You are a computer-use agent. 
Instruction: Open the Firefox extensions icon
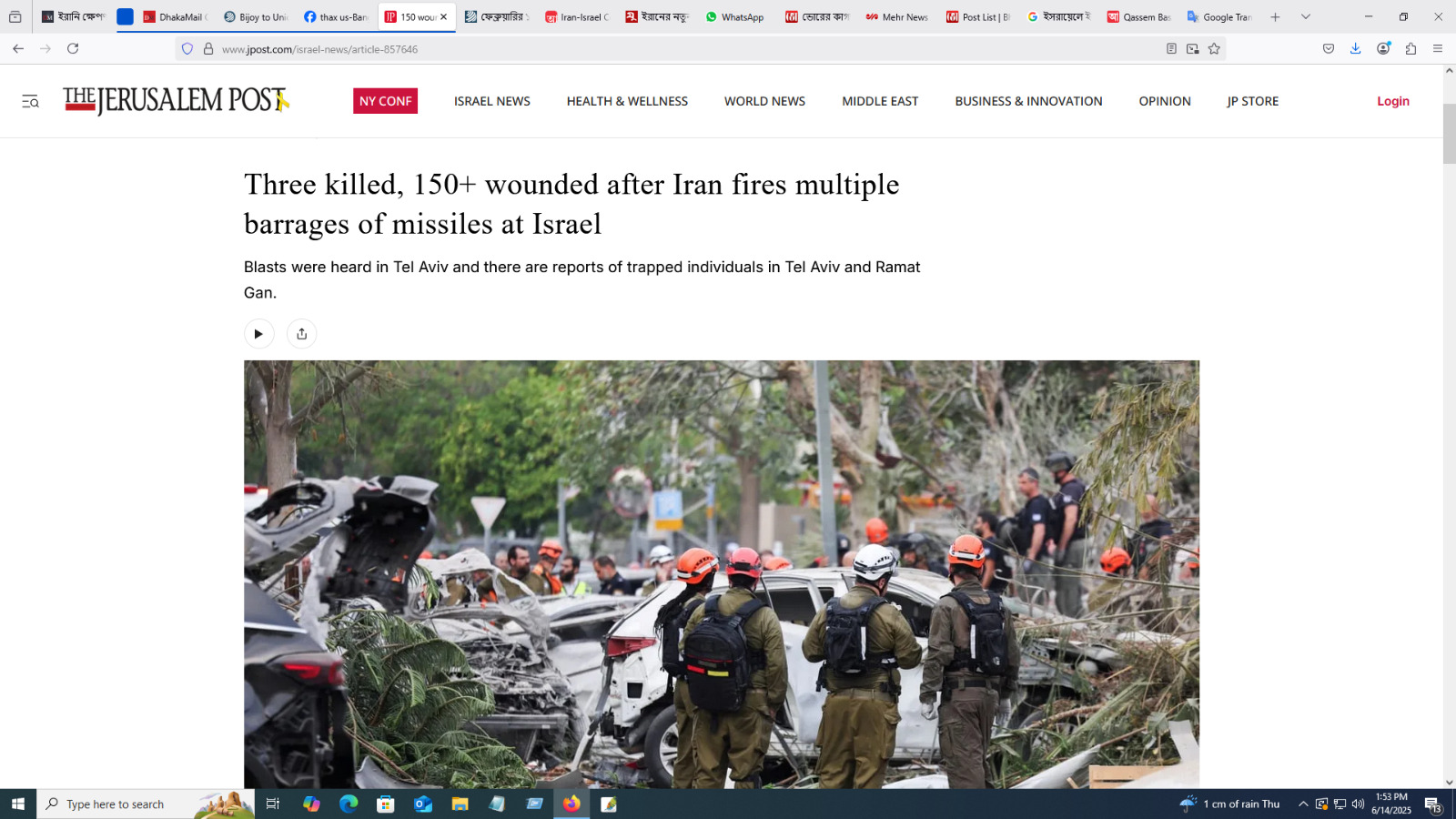[1410, 49]
